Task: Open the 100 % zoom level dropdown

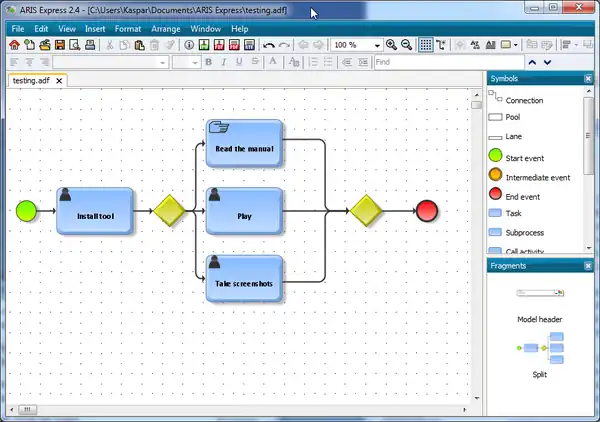Action: click(x=377, y=45)
